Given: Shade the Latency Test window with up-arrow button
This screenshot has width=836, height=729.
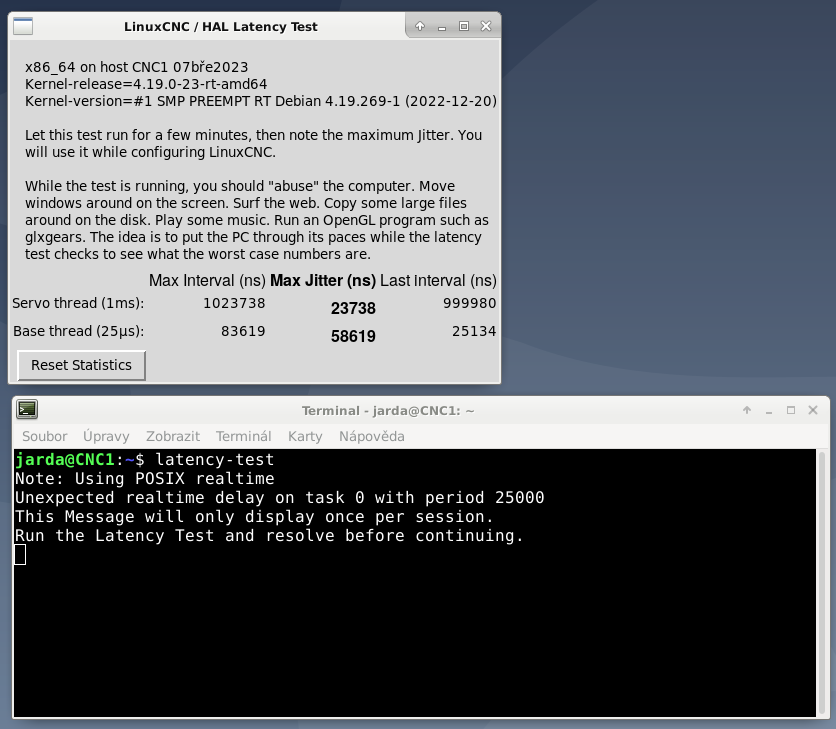Looking at the screenshot, I should click(x=420, y=26).
